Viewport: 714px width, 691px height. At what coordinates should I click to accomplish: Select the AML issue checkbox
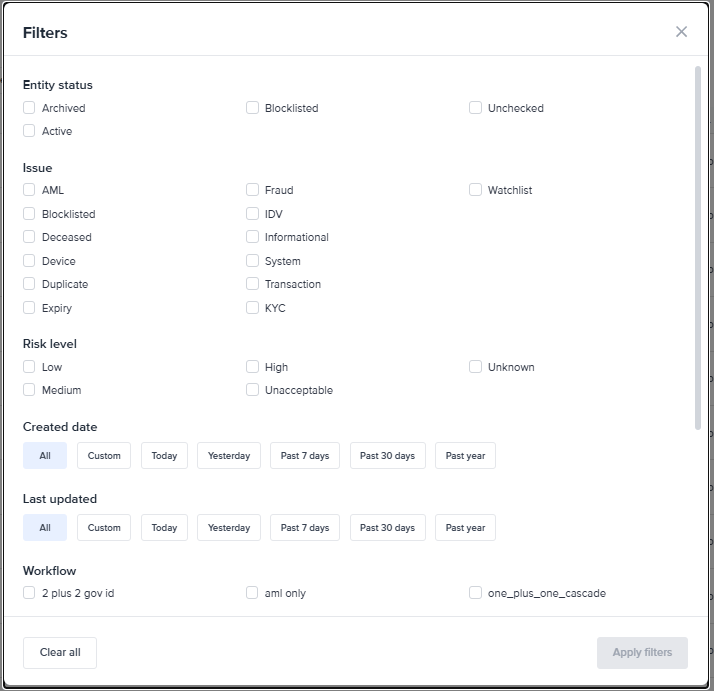(x=30, y=190)
